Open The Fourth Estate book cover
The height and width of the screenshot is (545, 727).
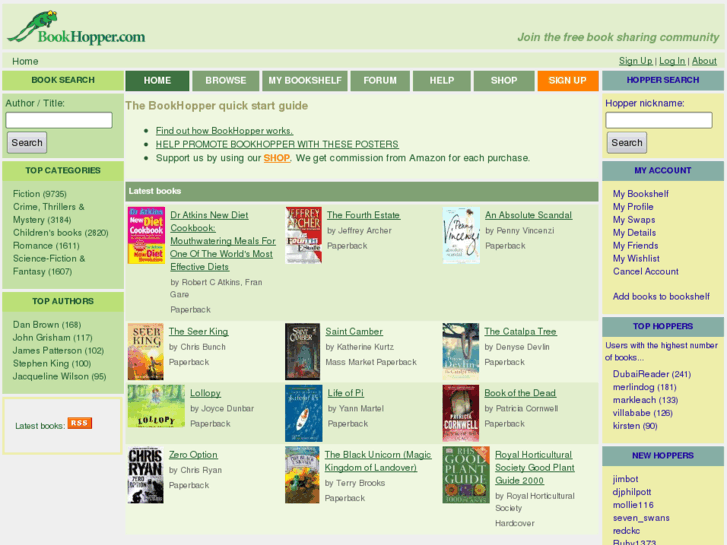(304, 236)
